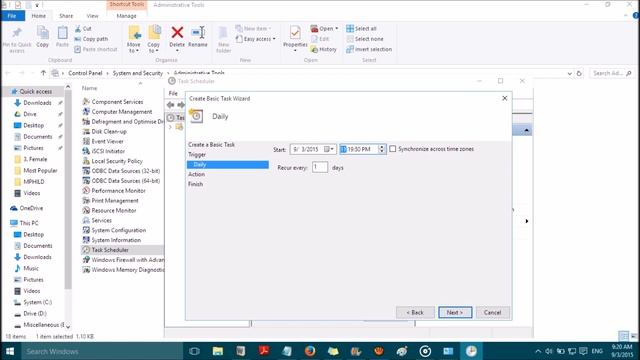The width and height of the screenshot is (640, 360).
Task: Click System and Security breadcrumb
Action: click(138, 73)
